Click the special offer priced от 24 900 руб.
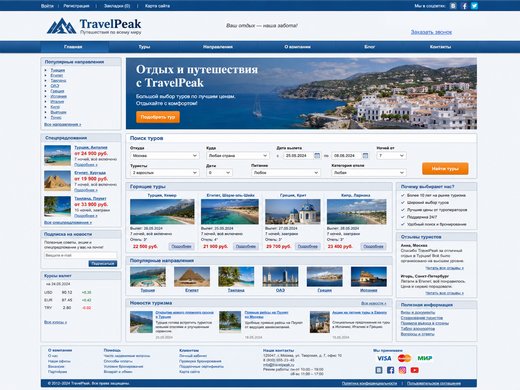The width and height of the screenshot is (520, 390). pyautogui.click(x=91, y=154)
